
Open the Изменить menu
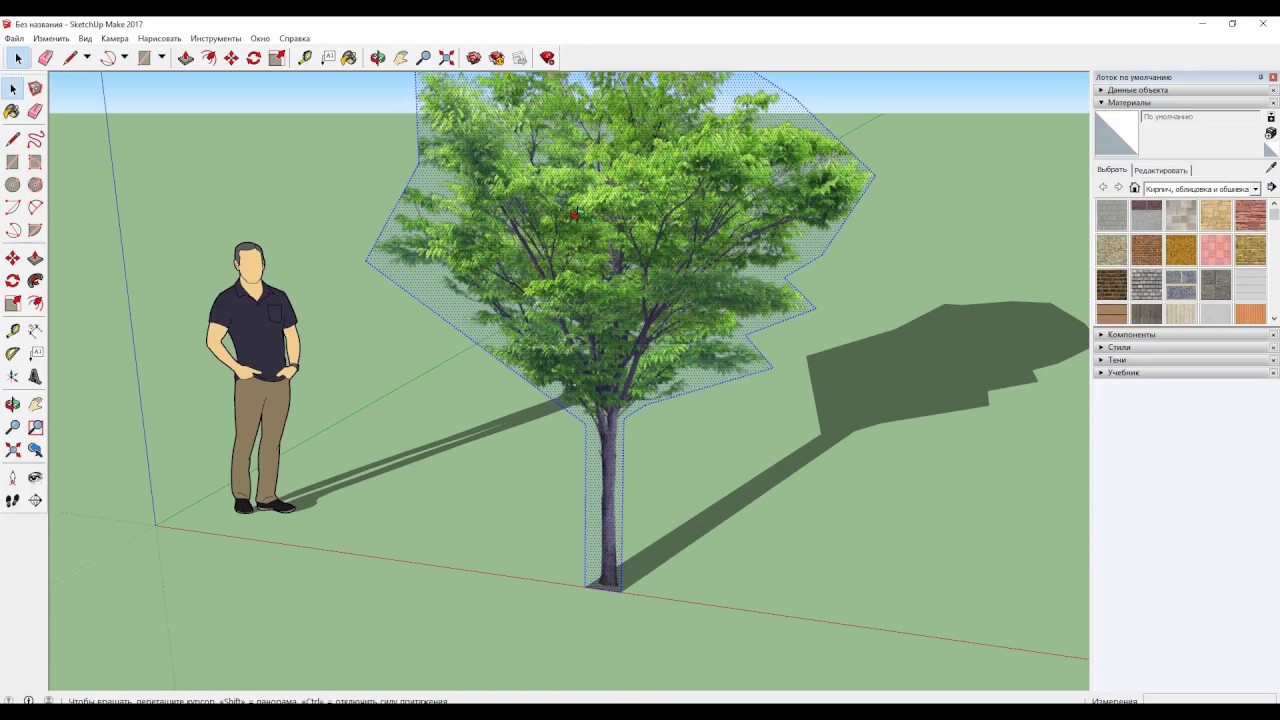click(51, 38)
